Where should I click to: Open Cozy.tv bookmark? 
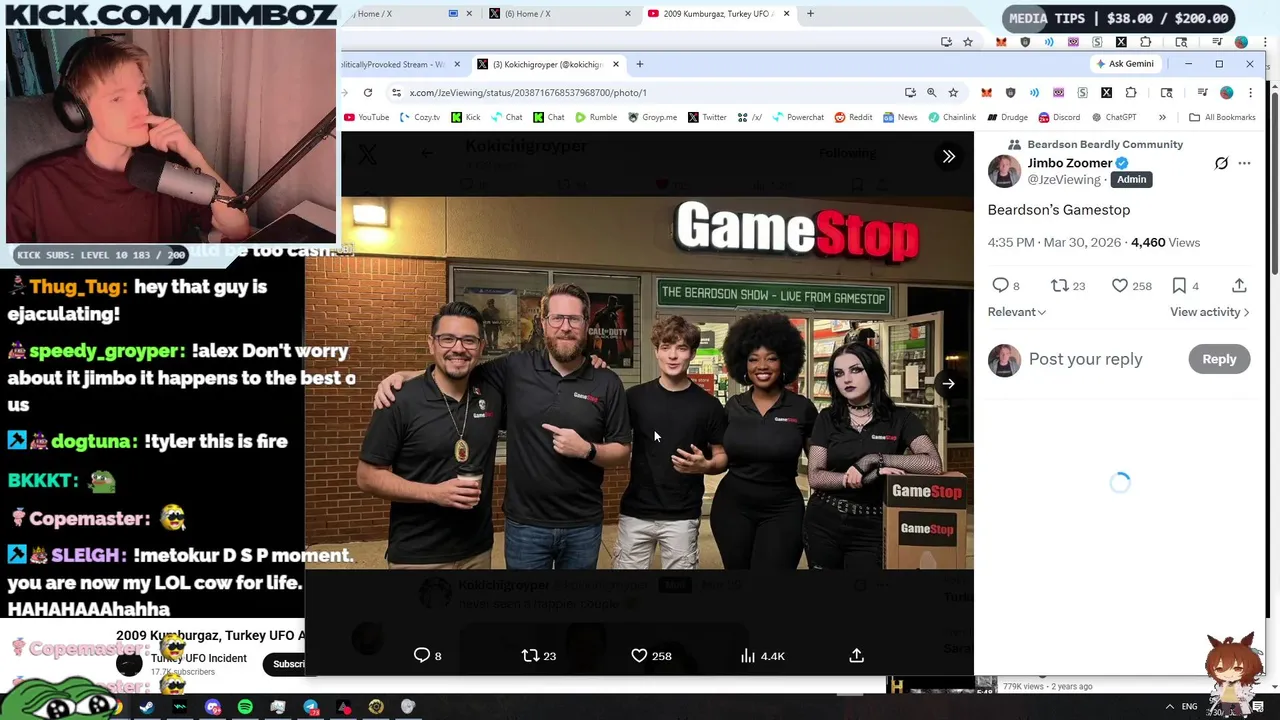[419, 117]
